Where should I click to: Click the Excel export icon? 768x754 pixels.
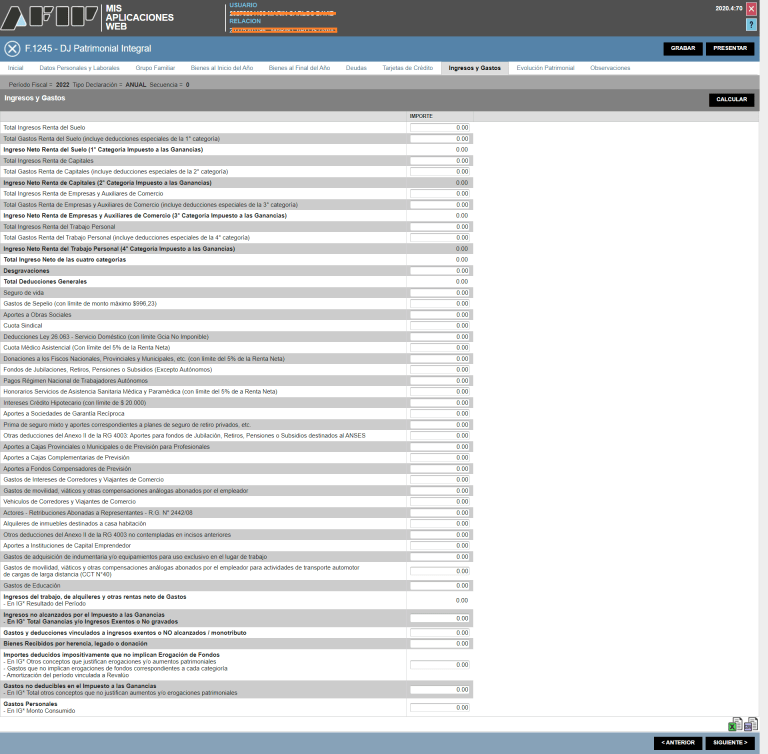[x=735, y=724]
